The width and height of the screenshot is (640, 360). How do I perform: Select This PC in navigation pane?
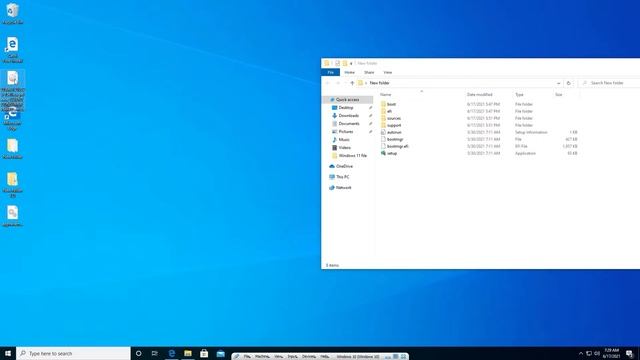tap(342, 177)
